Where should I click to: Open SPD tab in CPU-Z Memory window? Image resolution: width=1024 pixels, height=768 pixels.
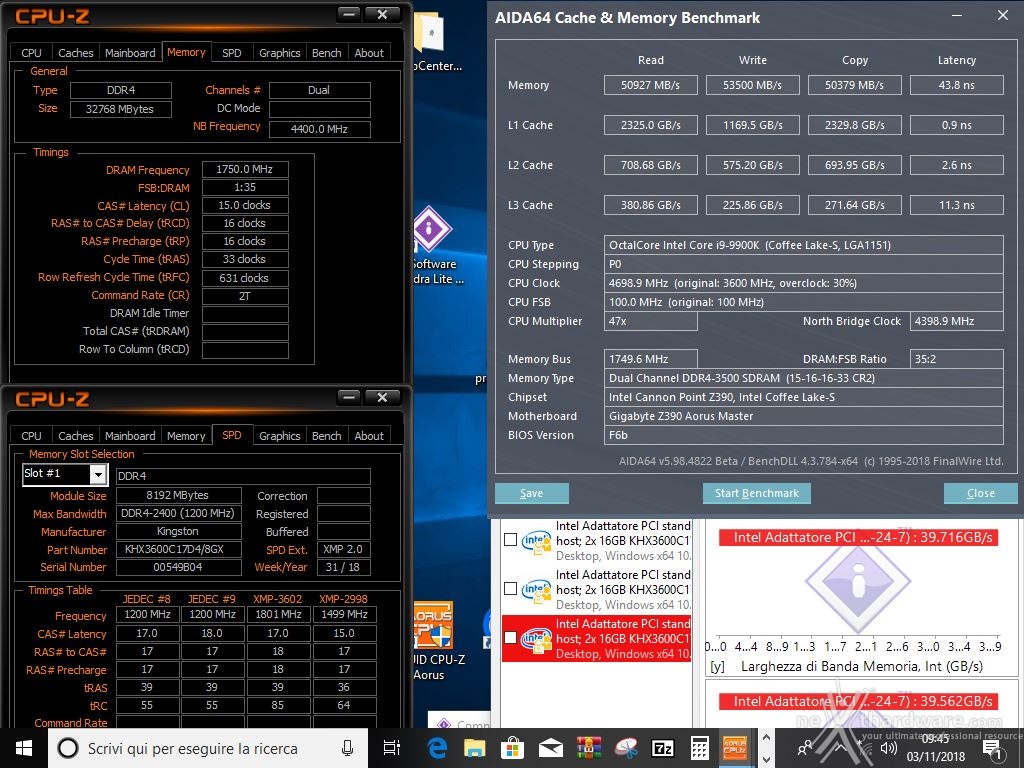coord(232,53)
